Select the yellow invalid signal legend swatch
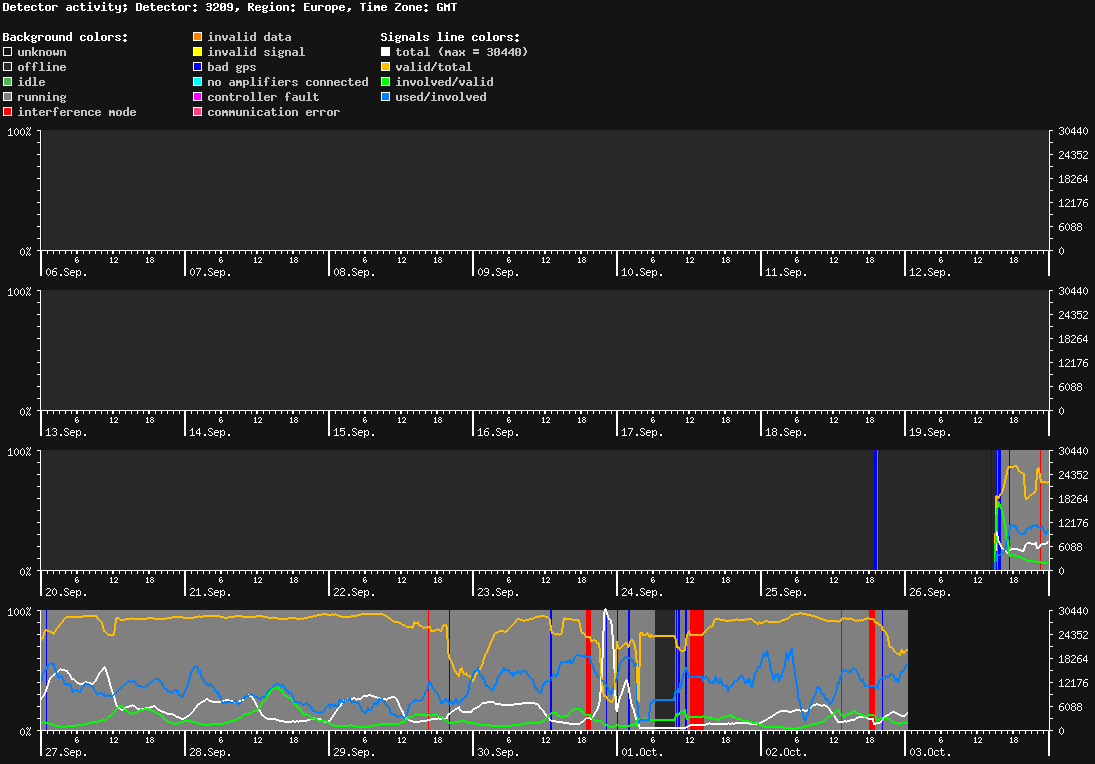 click(197, 52)
